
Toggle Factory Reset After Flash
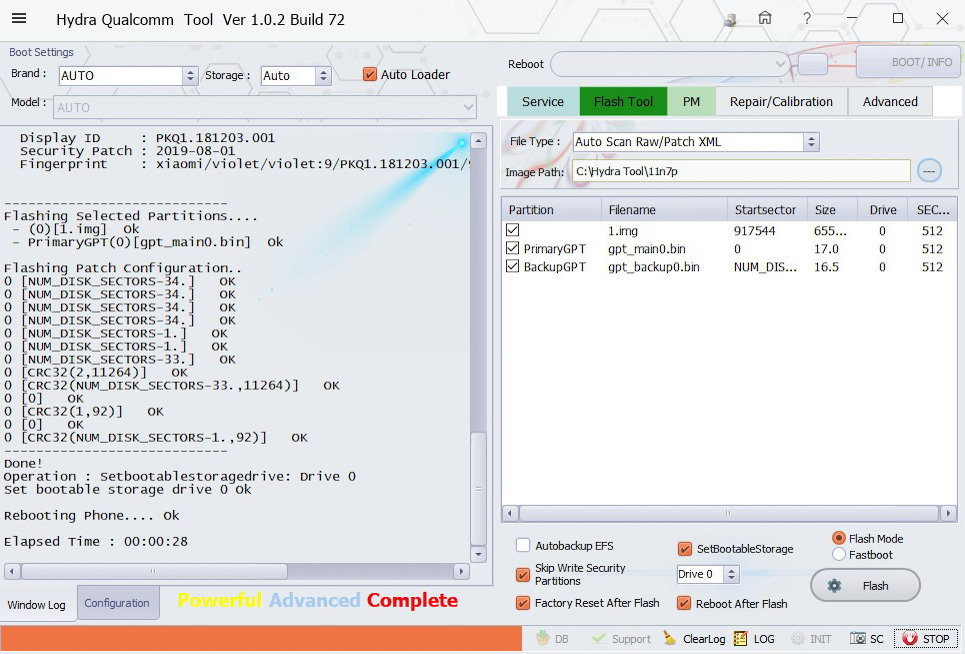(523, 603)
